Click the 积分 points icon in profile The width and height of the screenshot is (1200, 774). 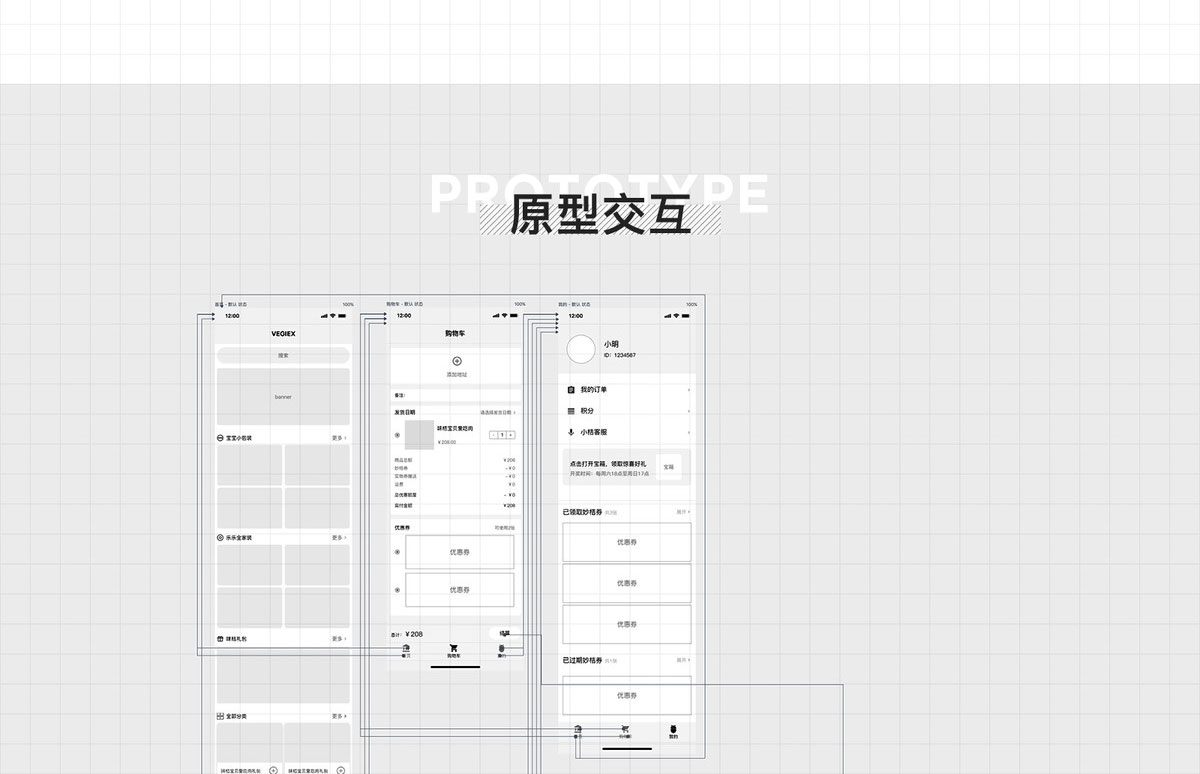point(571,410)
